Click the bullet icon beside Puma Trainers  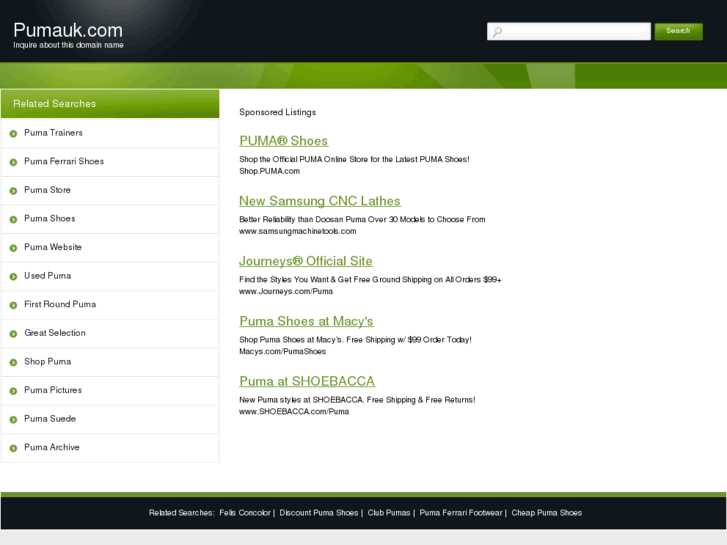click(x=13, y=134)
